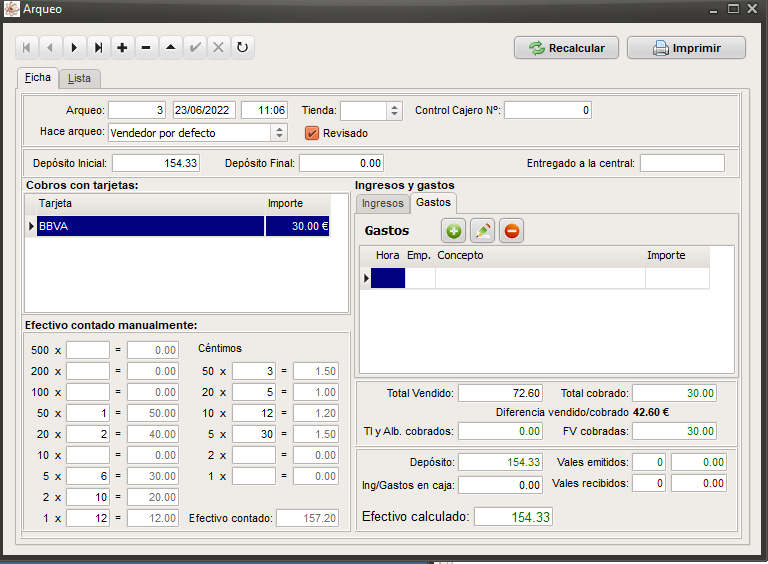Screen dimensions: 768x564
Task: Click Total cobrado field
Action: pos(674,393)
